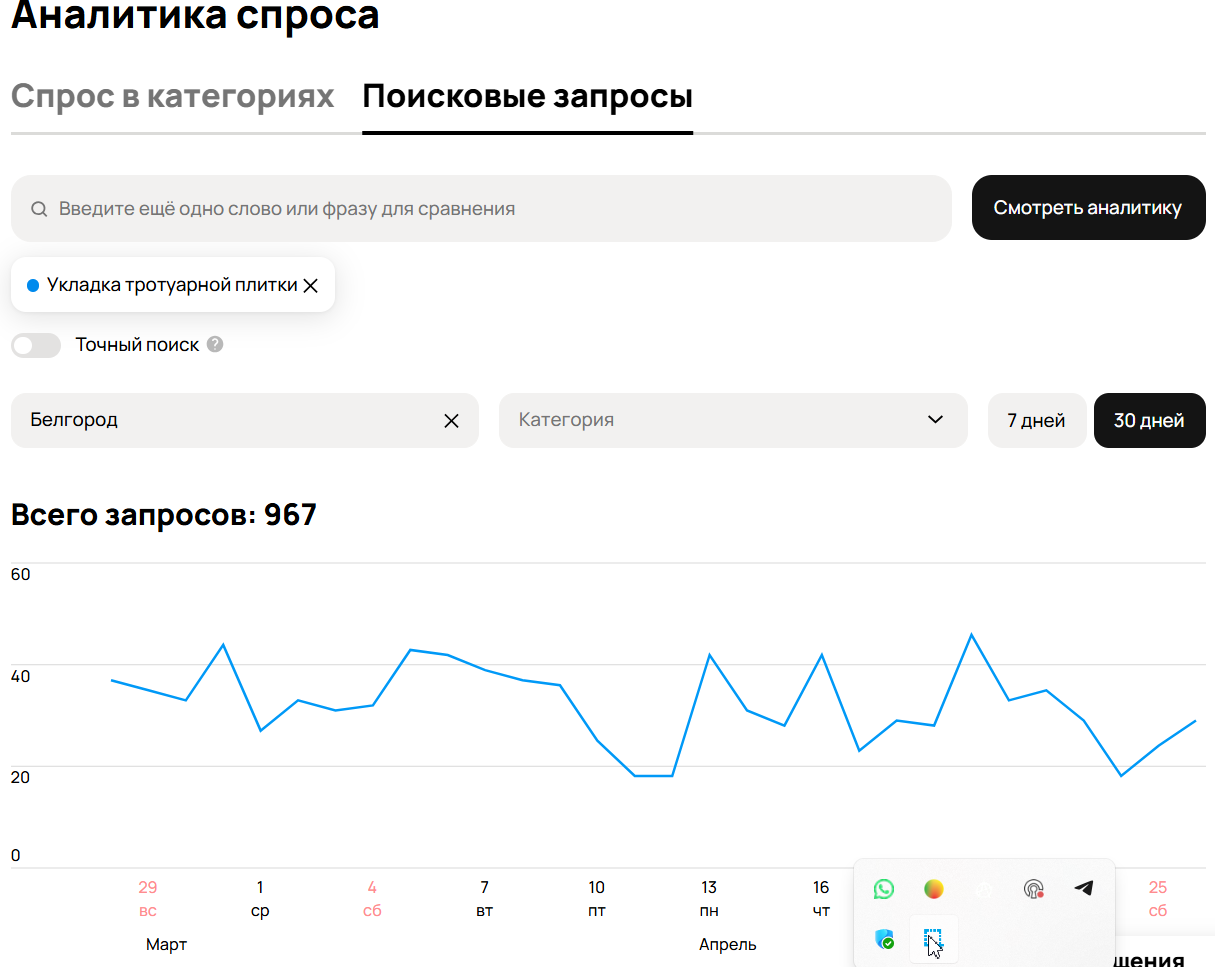Open Windows Security shield tray icon
1215x967 pixels.
[x=884, y=939]
